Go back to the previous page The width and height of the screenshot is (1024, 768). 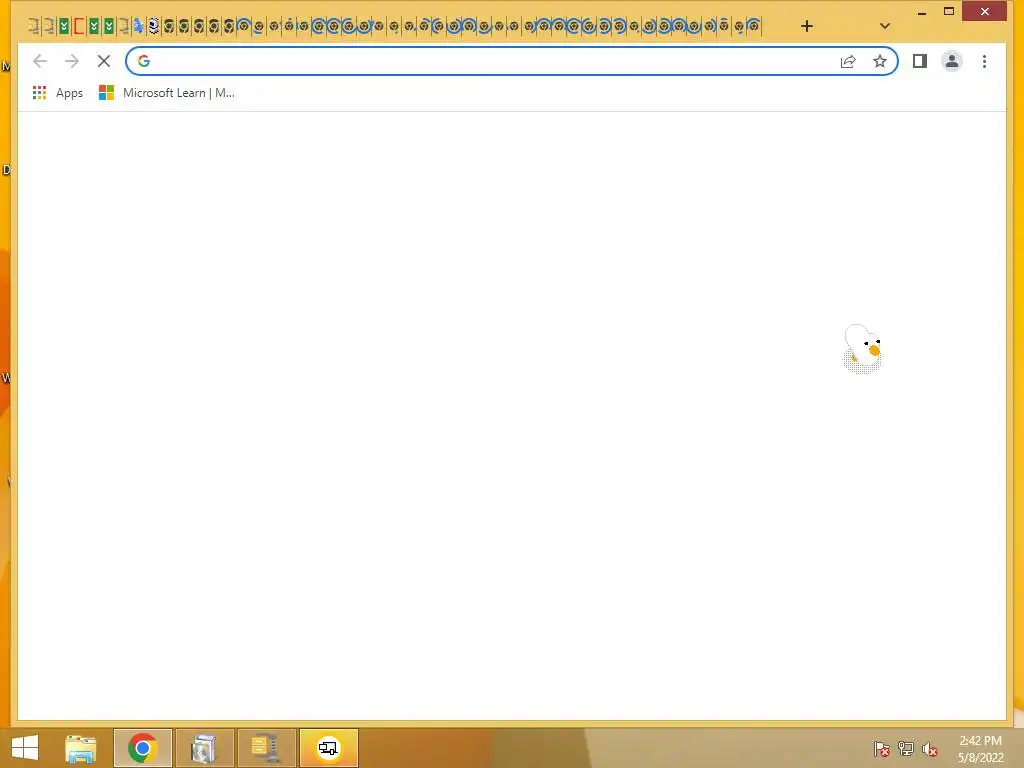pos(40,61)
